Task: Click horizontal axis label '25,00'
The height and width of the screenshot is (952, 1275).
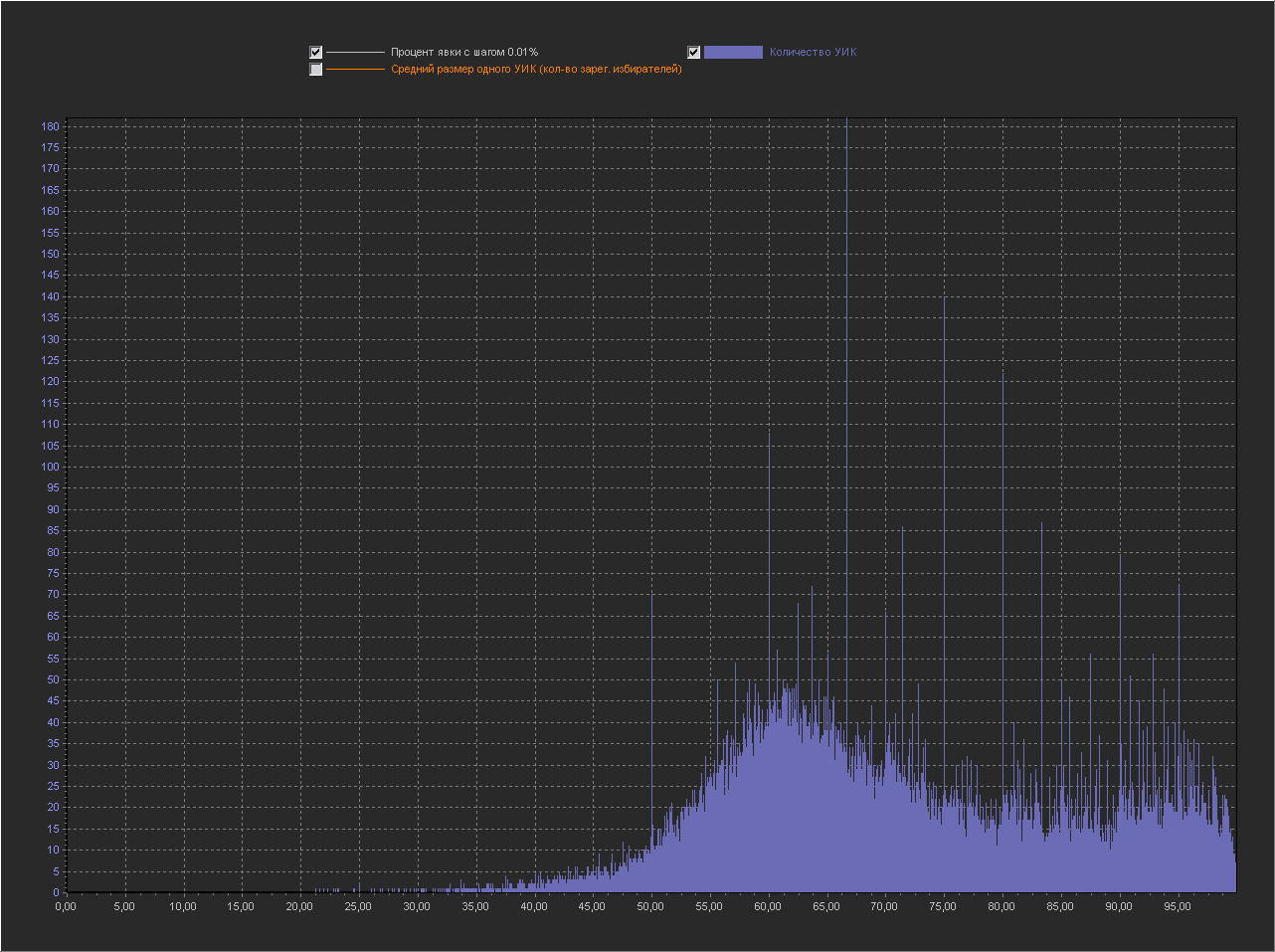Action: point(358,906)
